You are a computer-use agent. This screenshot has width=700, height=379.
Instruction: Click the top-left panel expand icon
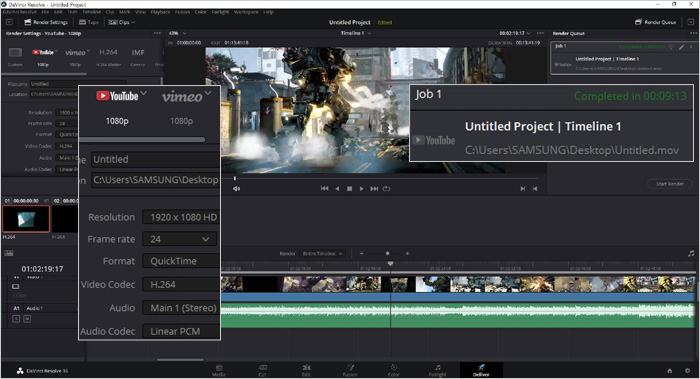[x=9, y=22]
